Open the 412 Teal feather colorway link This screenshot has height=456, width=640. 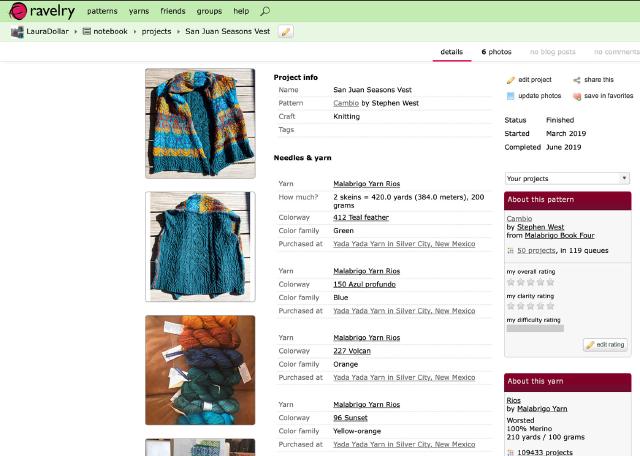coord(361,218)
